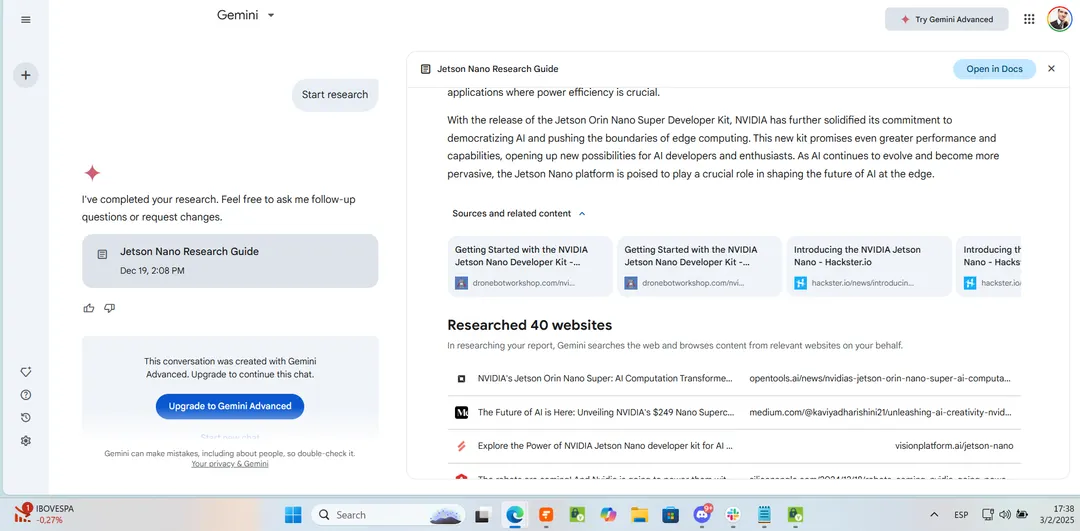Open the visionplatform.ai/jetson-nano URL
This screenshot has height=531, width=1080.
coord(954,446)
